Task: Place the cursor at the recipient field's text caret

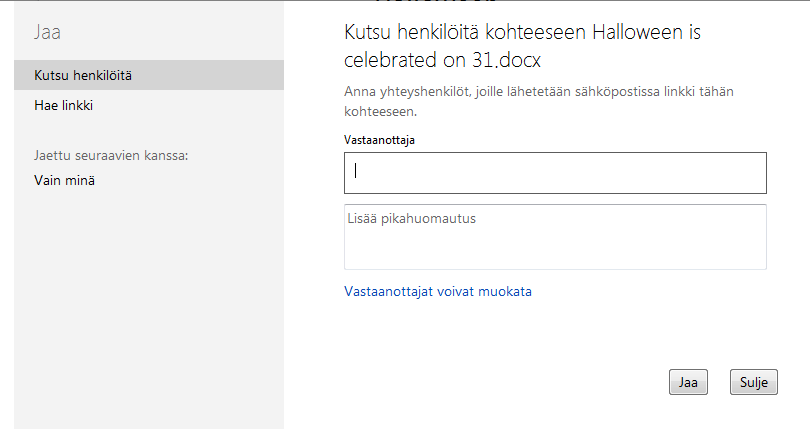Action: 356,171
